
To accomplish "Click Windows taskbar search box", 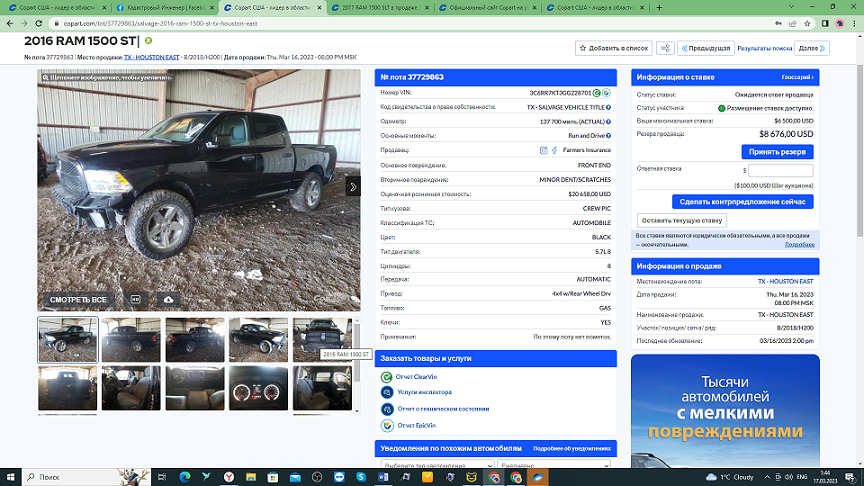I will pyautogui.click(x=85, y=477).
